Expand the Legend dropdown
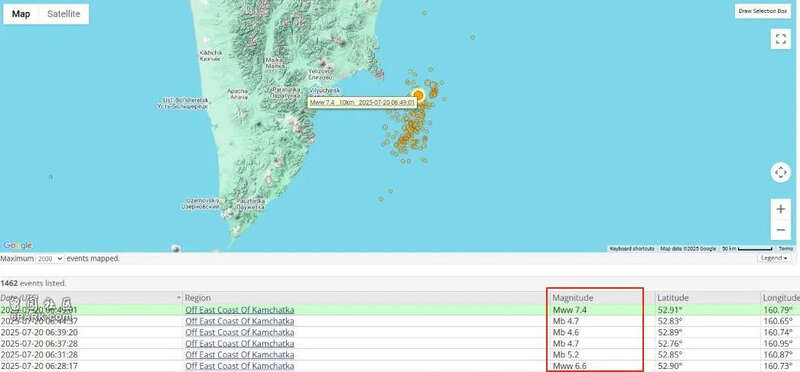800x372 pixels. 774,259
